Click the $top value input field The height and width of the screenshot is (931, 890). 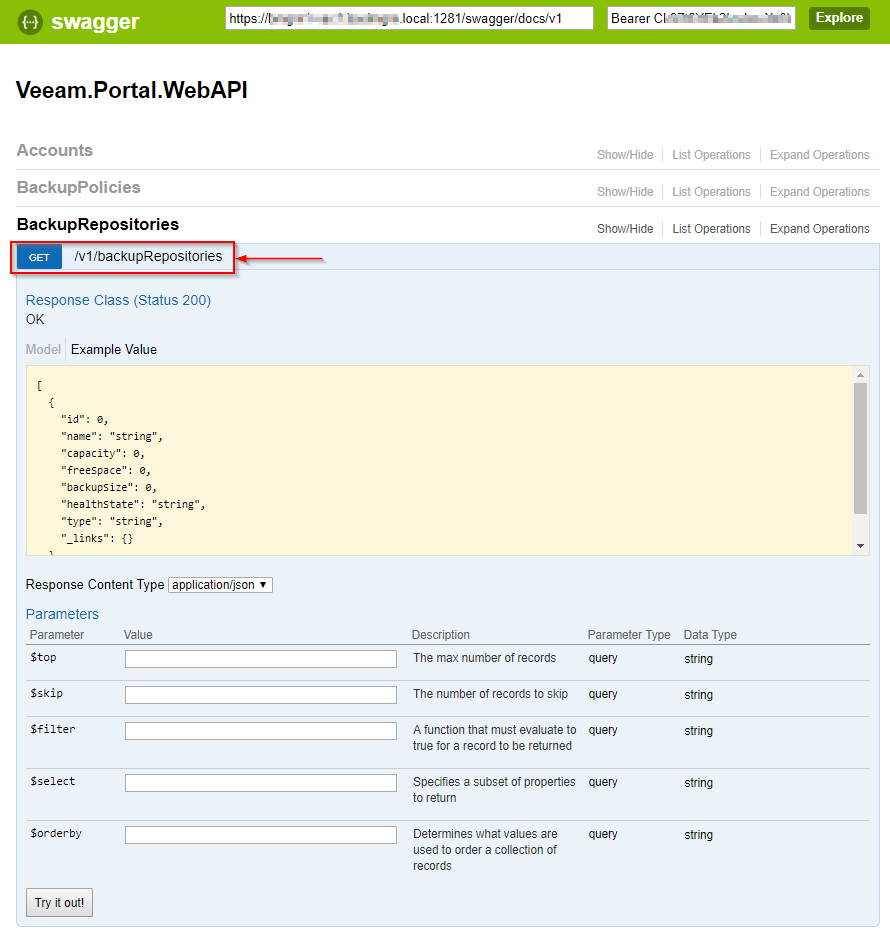tap(261, 658)
